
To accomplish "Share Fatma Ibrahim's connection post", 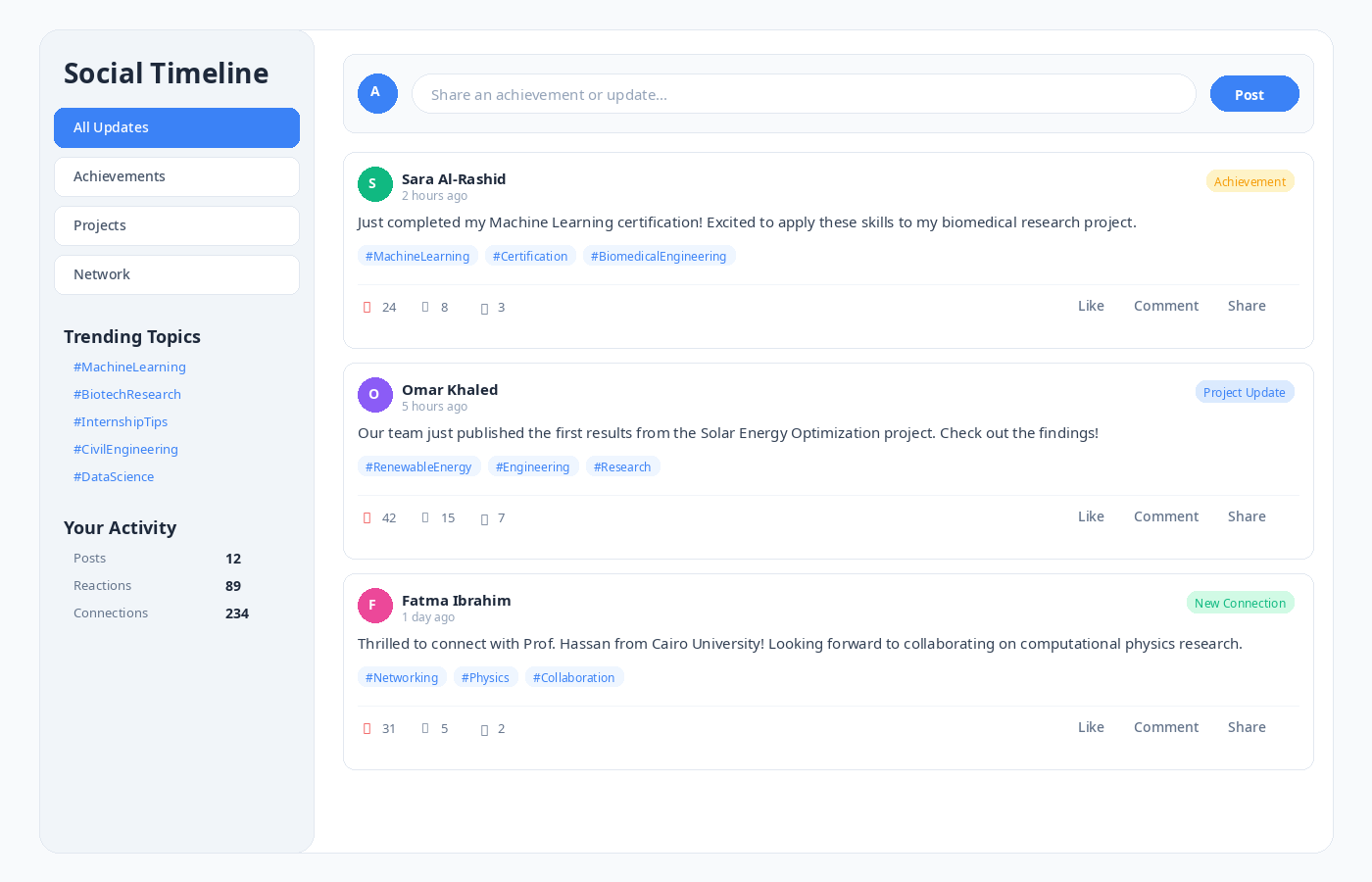I will pyautogui.click(x=1247, y=727).
